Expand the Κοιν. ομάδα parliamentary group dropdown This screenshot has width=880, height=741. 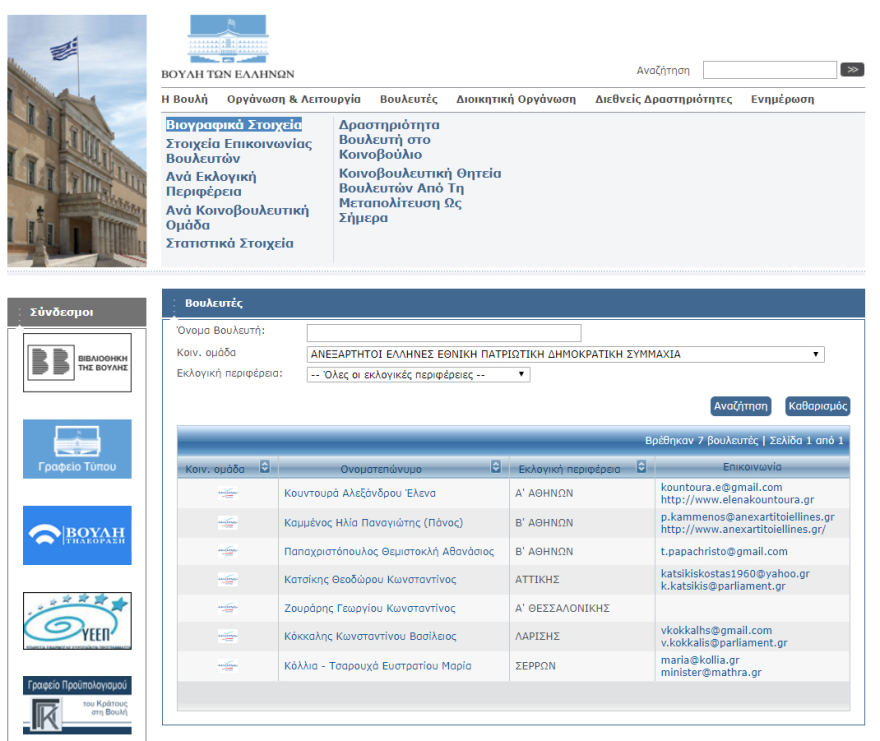click(565, 354)
